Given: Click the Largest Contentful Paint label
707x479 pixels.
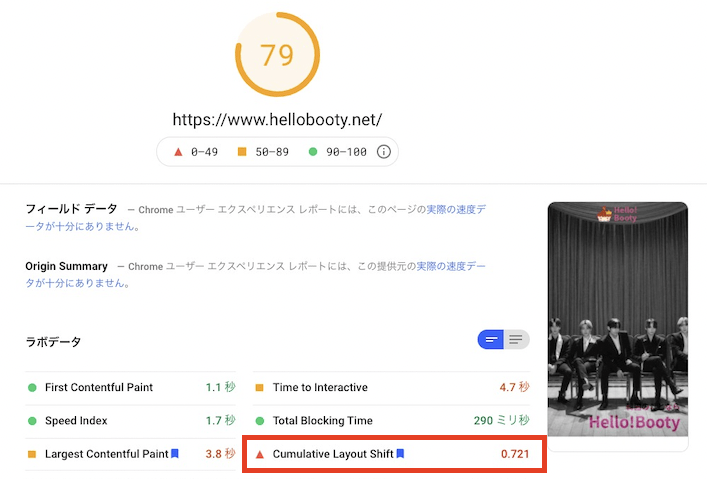Looking at the screenshot, I should (x=106, y=454).
